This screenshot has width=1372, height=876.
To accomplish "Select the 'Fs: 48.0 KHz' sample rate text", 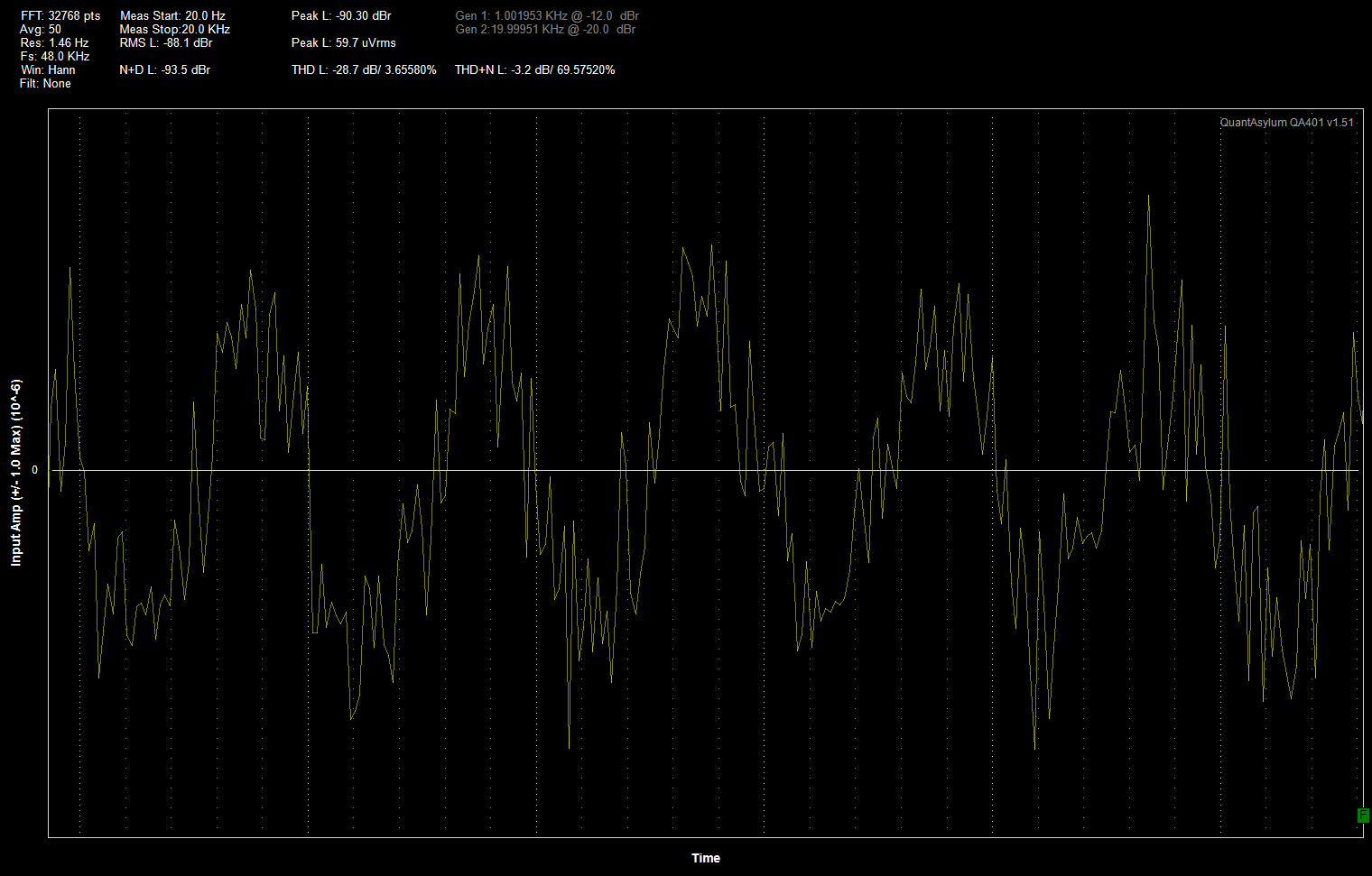I will (x=55, y=57).
